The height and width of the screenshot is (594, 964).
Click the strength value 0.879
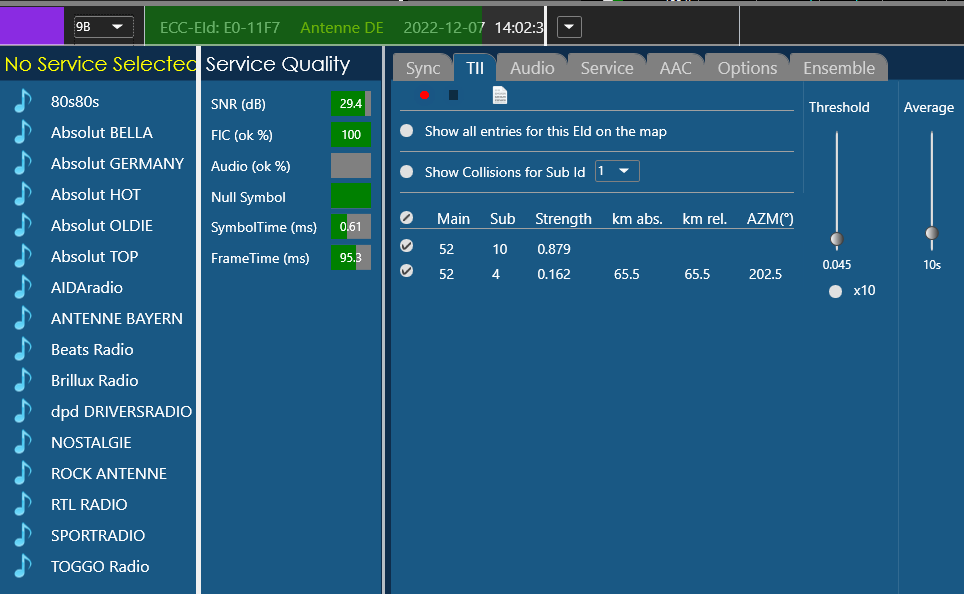click(554, 249)
